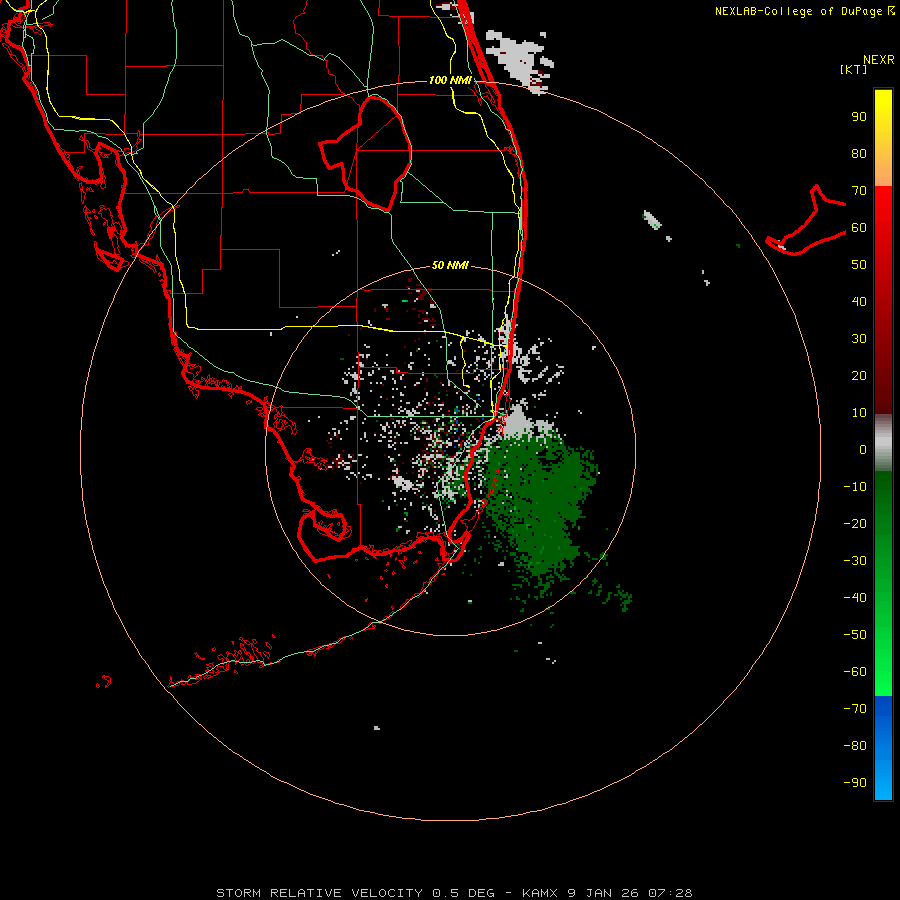Click the positive 40 value on the velocity scale
This screenshot has width=900, height=900.
coord(859,301)
